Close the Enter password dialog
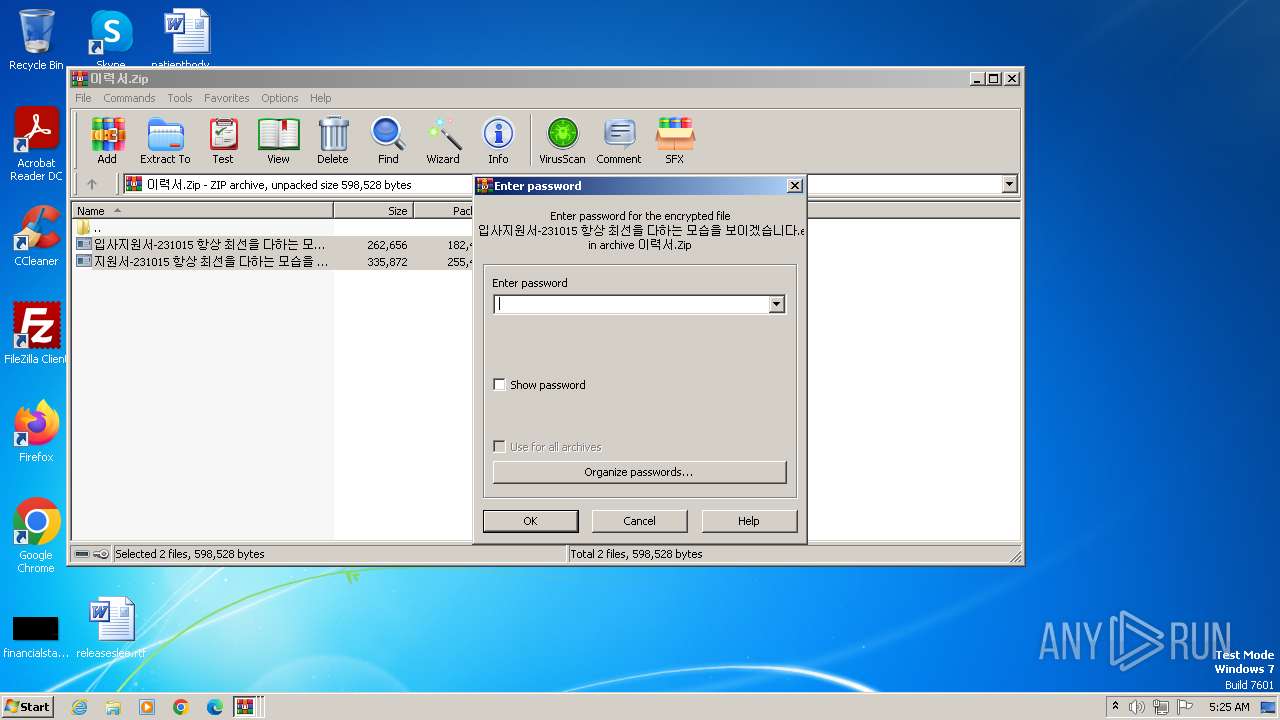This screenshot has height=720, width=1280. pos(794,186)
